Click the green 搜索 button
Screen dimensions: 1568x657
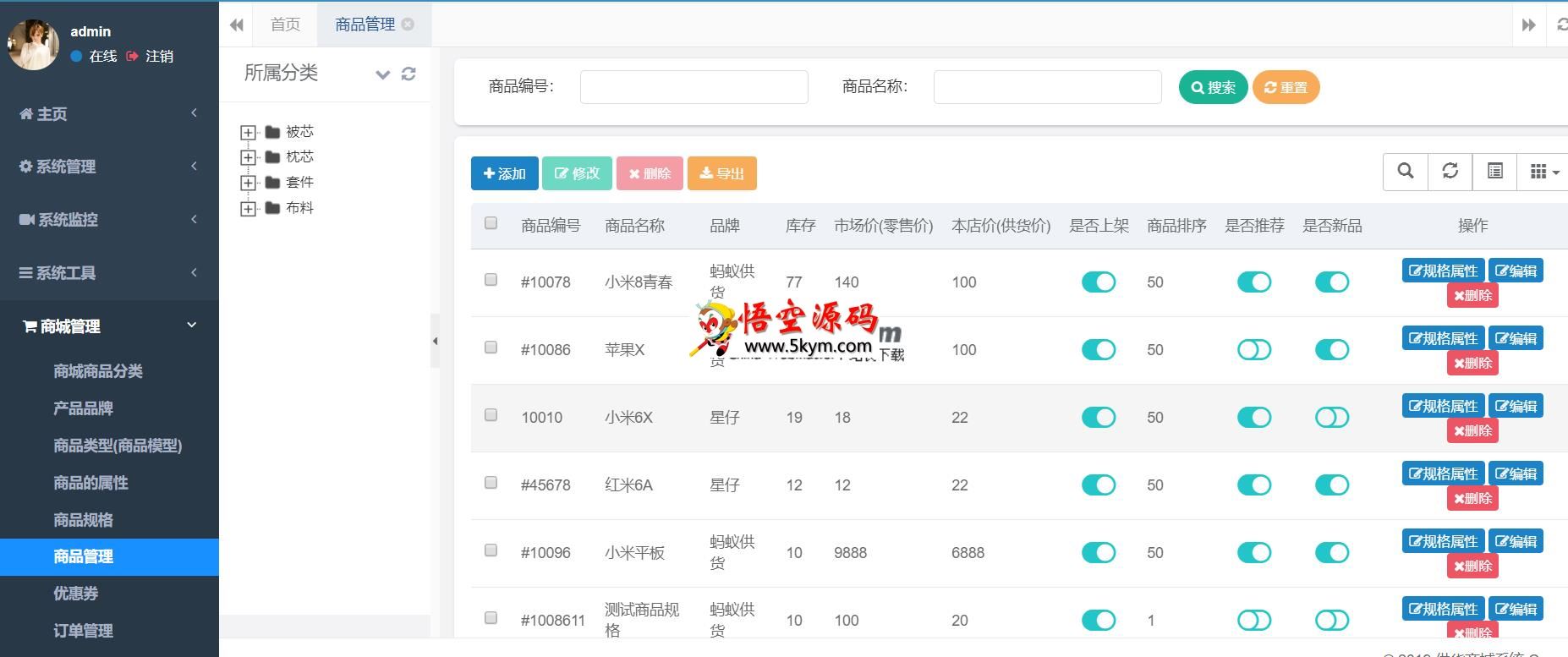[1213, 87]
